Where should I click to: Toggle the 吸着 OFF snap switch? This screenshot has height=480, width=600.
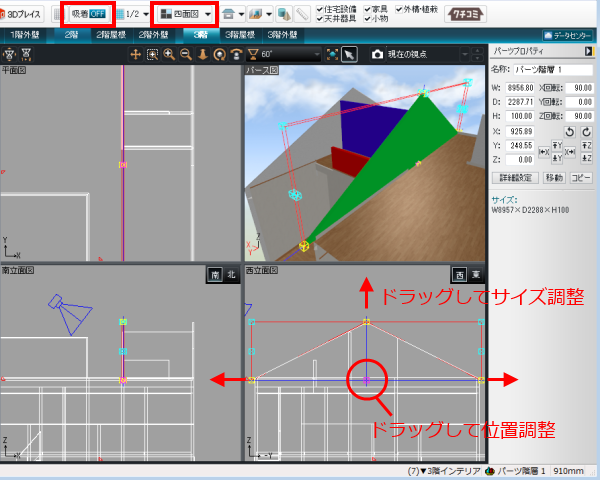tap(88, 14)
